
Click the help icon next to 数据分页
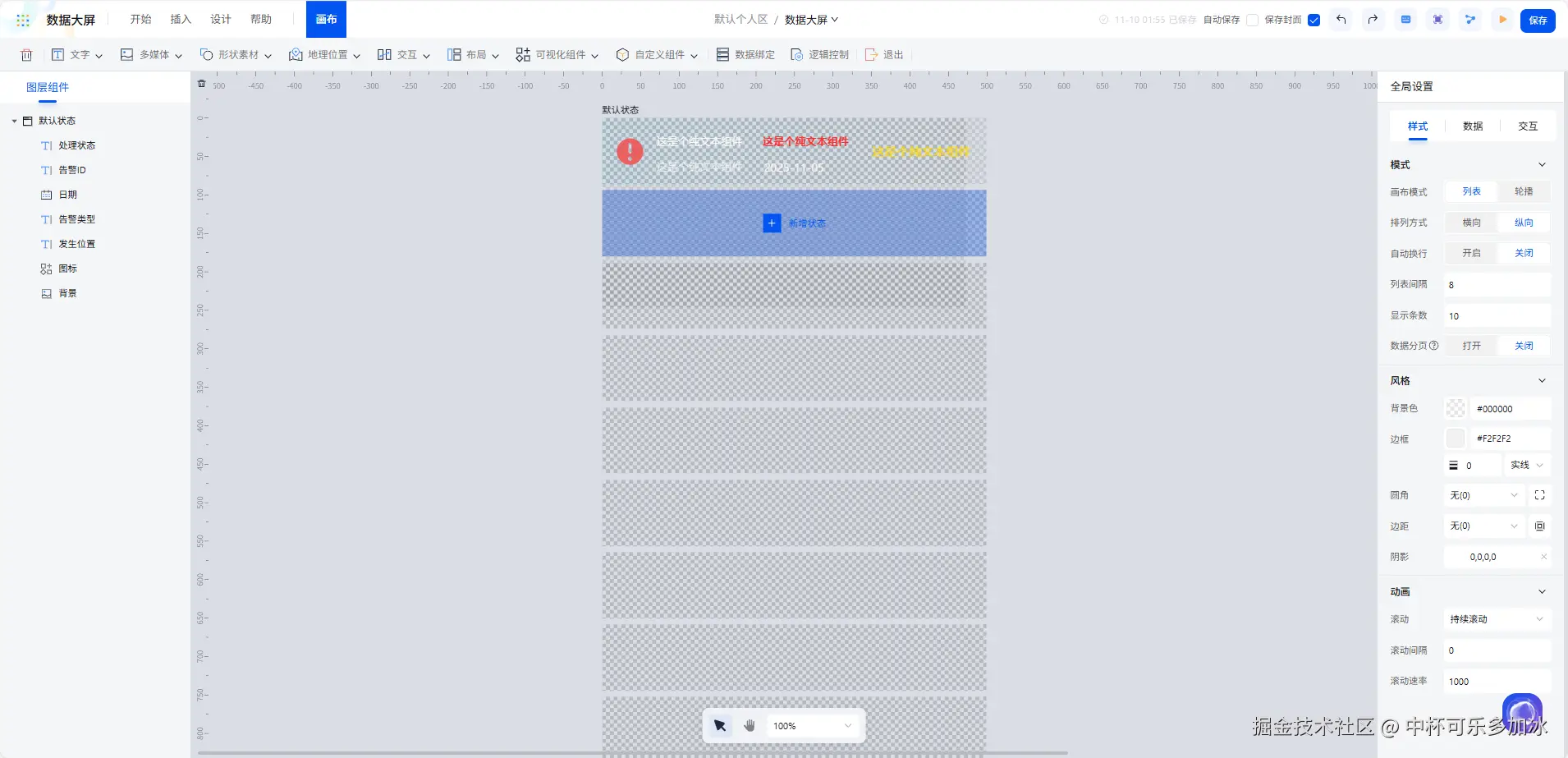pyautogui.click(x=1434, y=346)
